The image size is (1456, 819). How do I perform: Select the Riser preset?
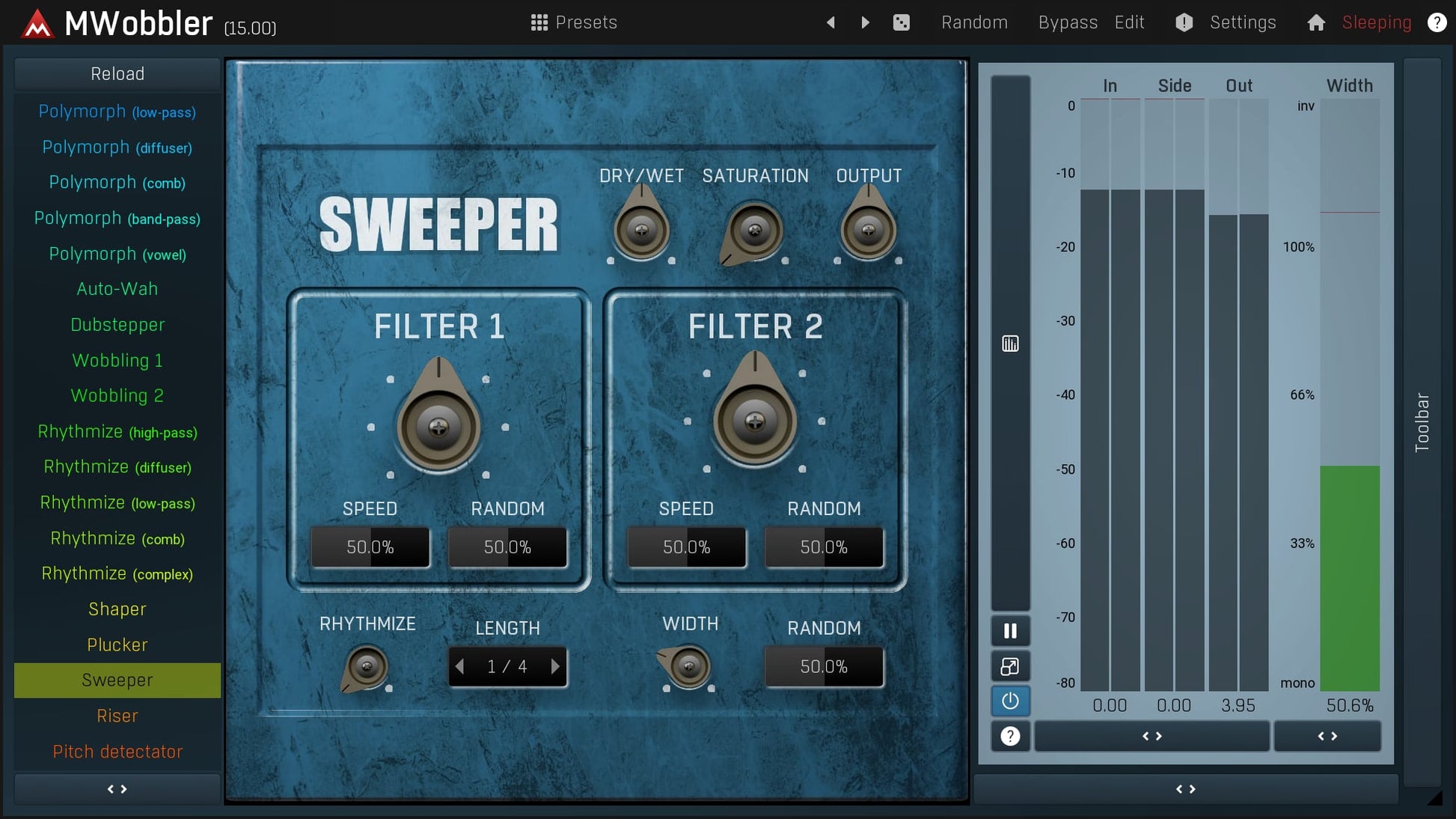tap(117, 716)
